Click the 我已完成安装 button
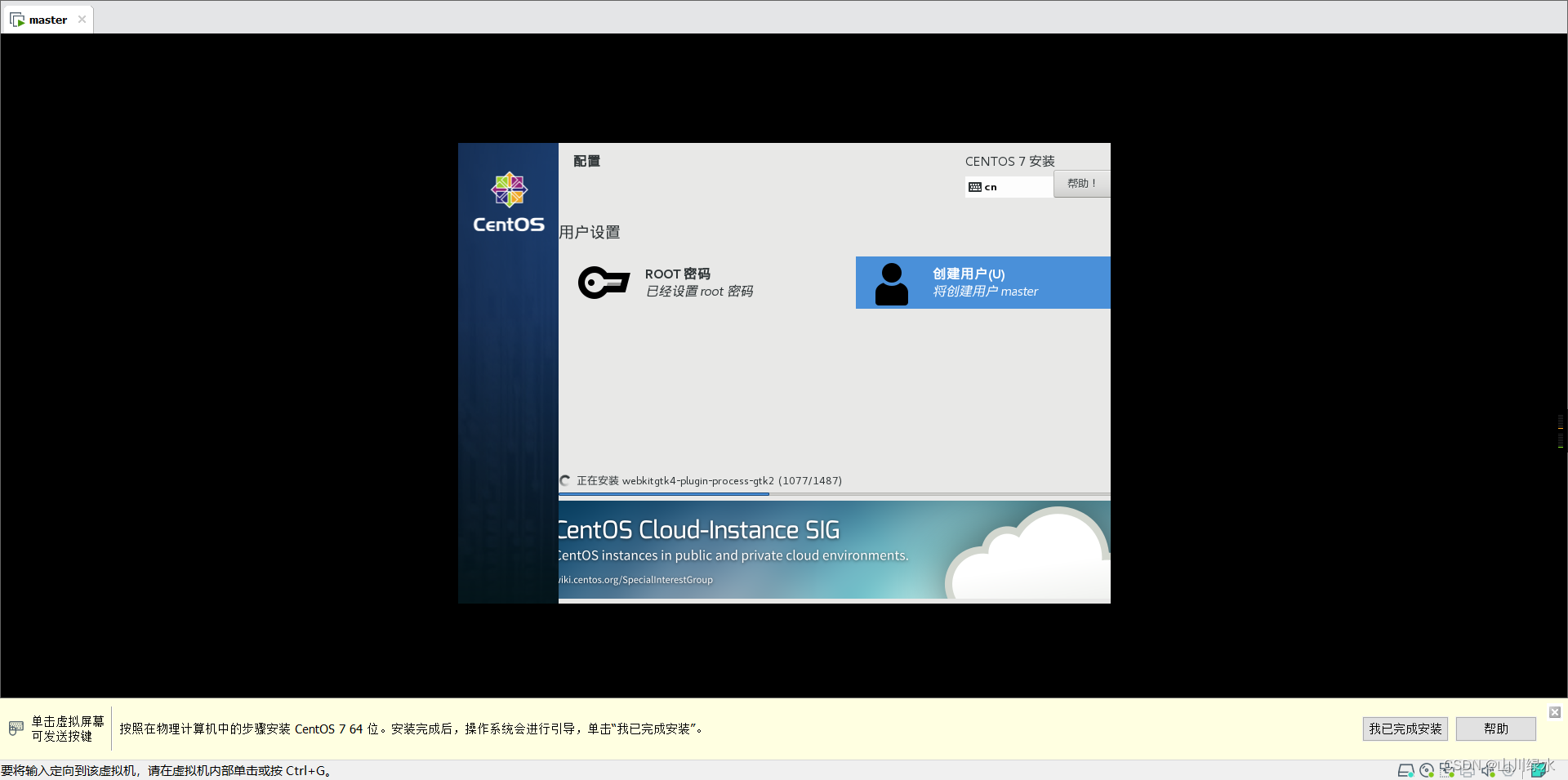The height and width of the screenshot is (780, 1568). click(x=1405, y=729)
